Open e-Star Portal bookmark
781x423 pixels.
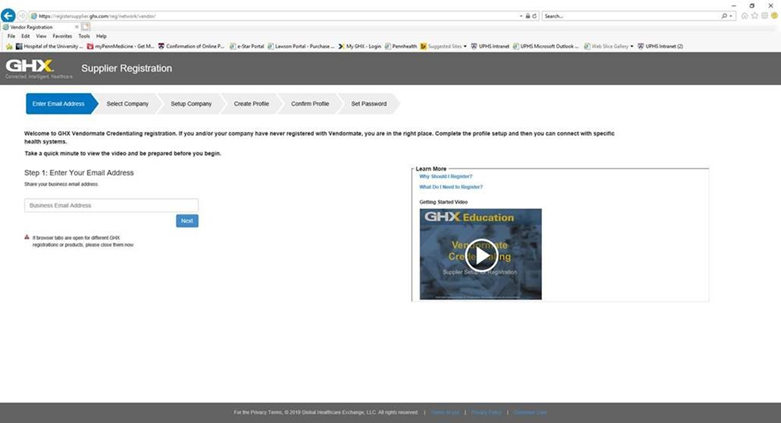pos(247,46)
